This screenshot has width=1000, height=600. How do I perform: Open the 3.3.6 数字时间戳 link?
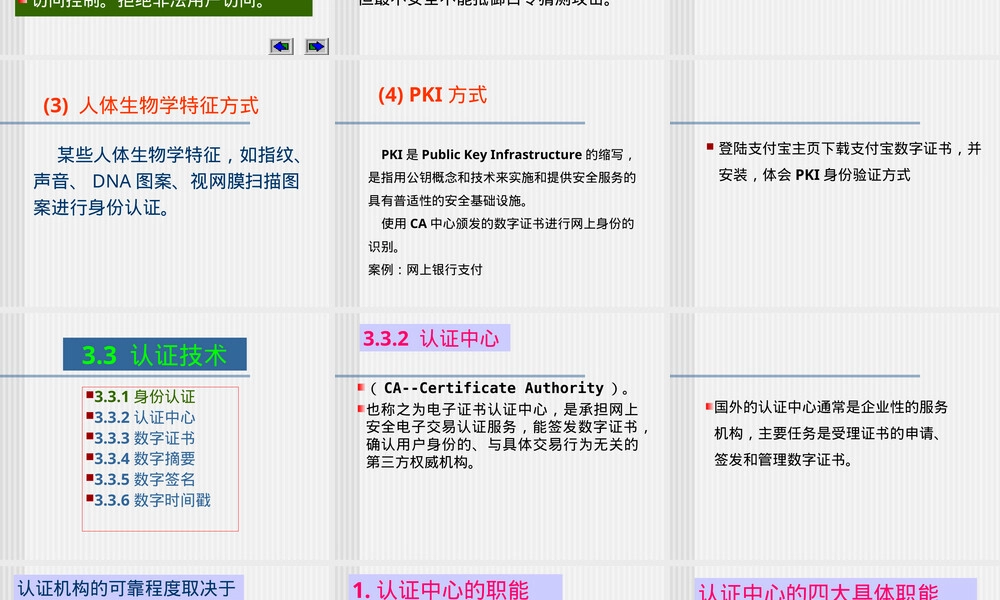152,500
